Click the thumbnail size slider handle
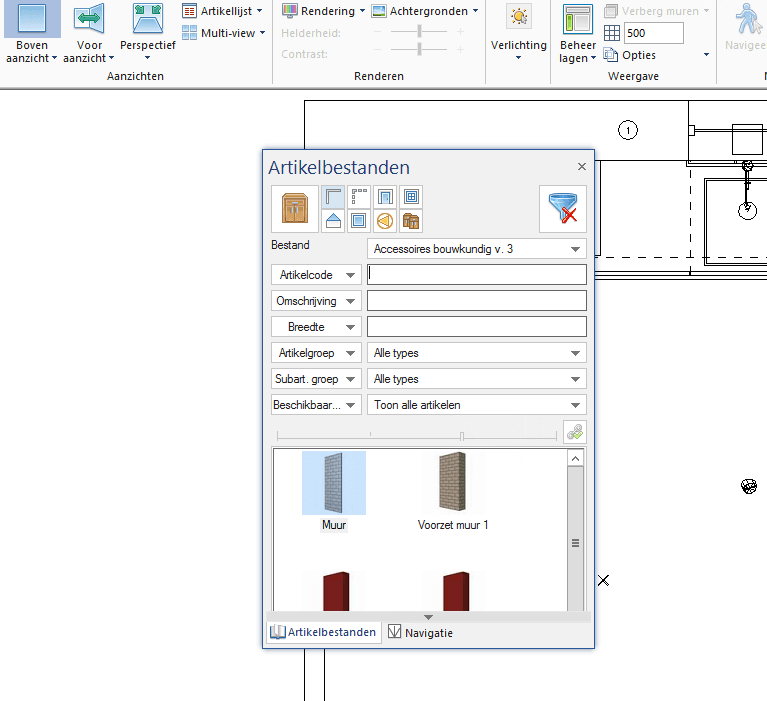 pos(461,435)
